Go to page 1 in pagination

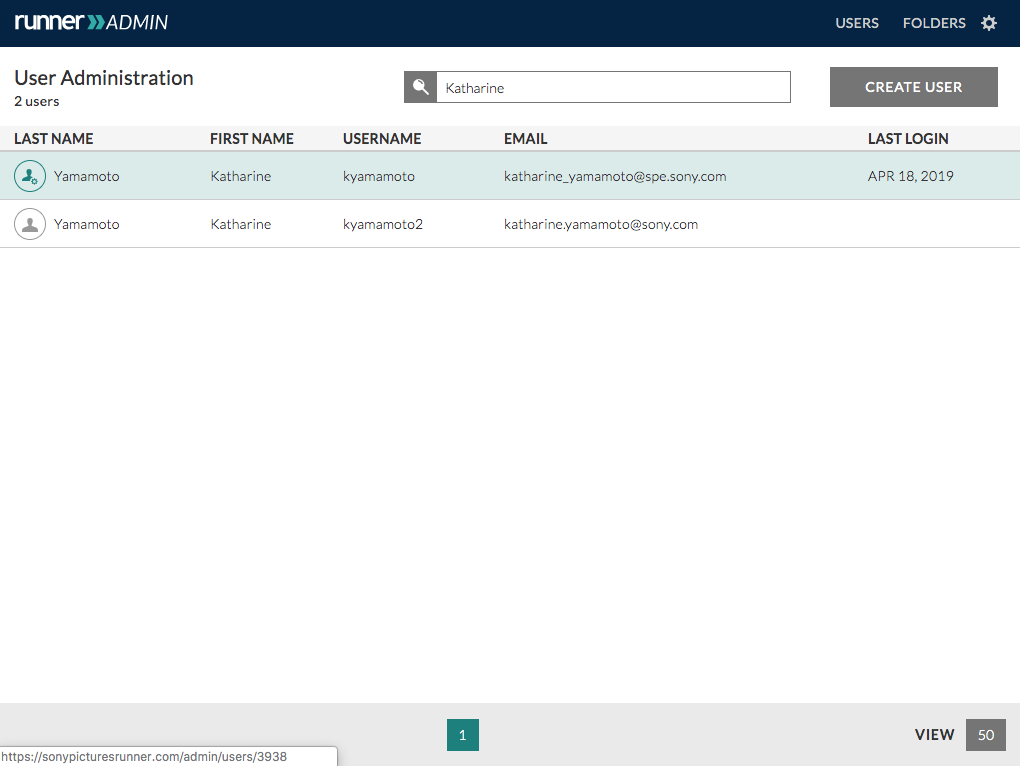coord(463,735)
